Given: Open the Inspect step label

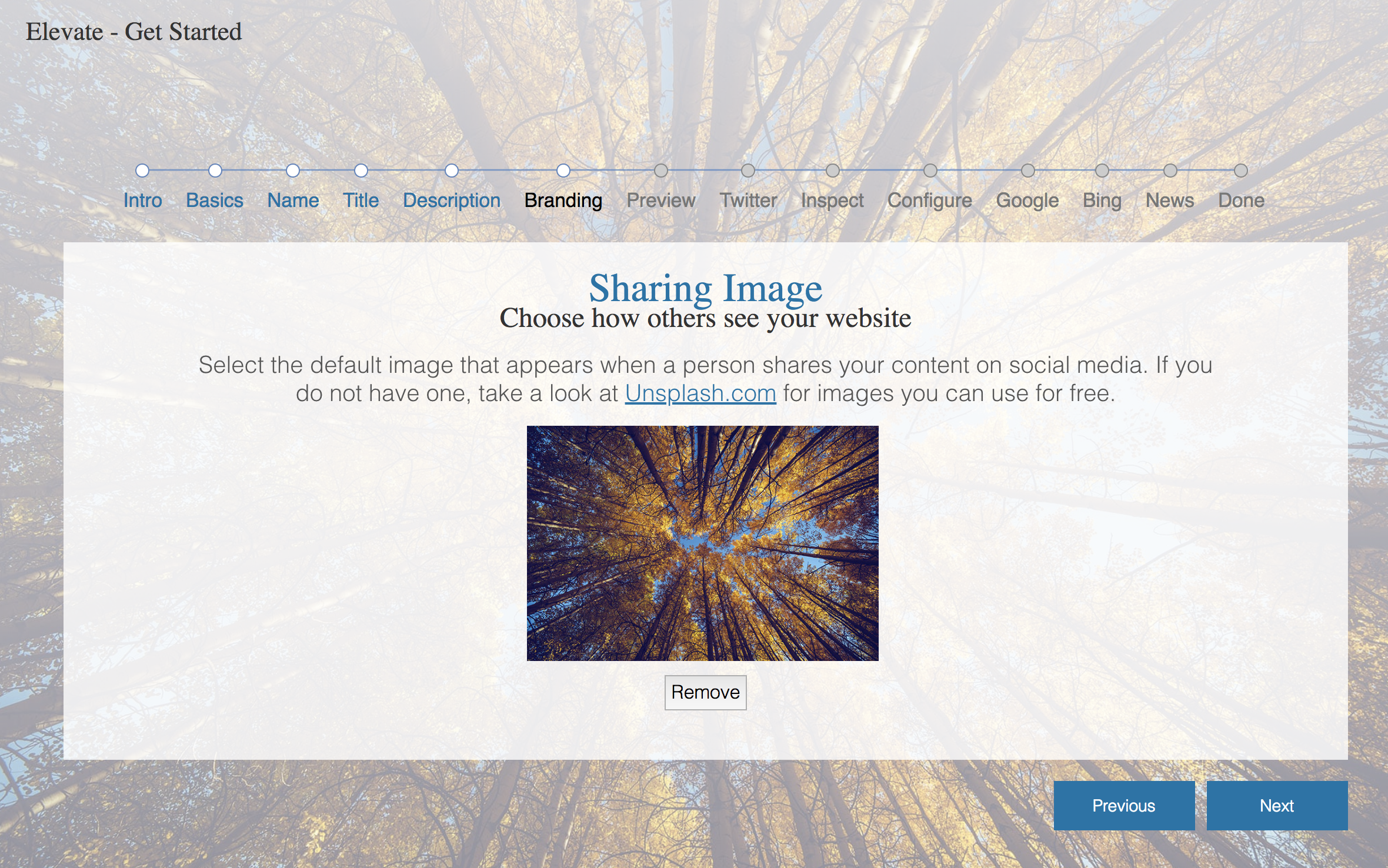Looking at the screenshot, I should [x=832, y=201].
